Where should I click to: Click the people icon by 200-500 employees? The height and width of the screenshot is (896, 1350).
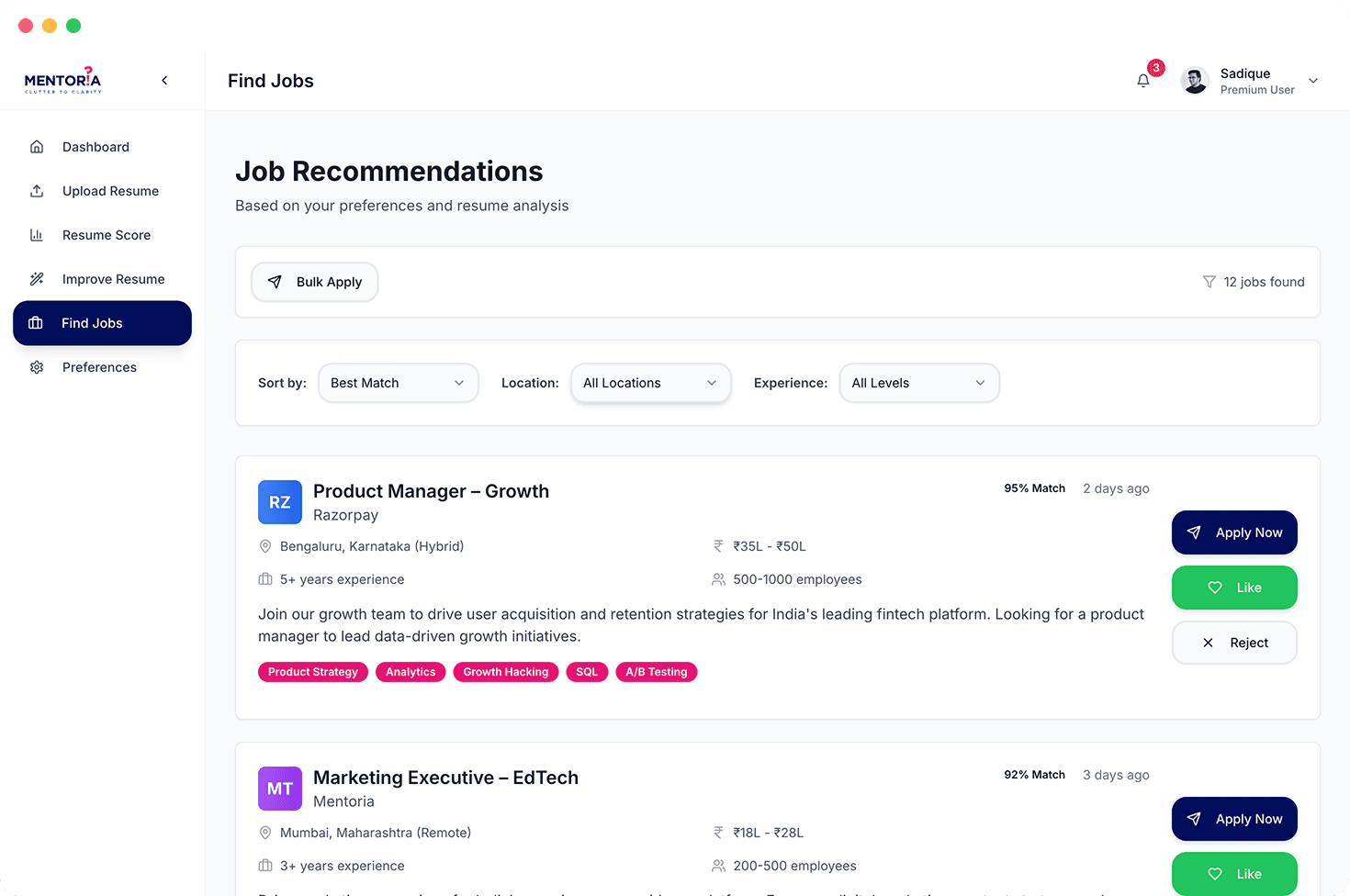(x=718, y=866)
